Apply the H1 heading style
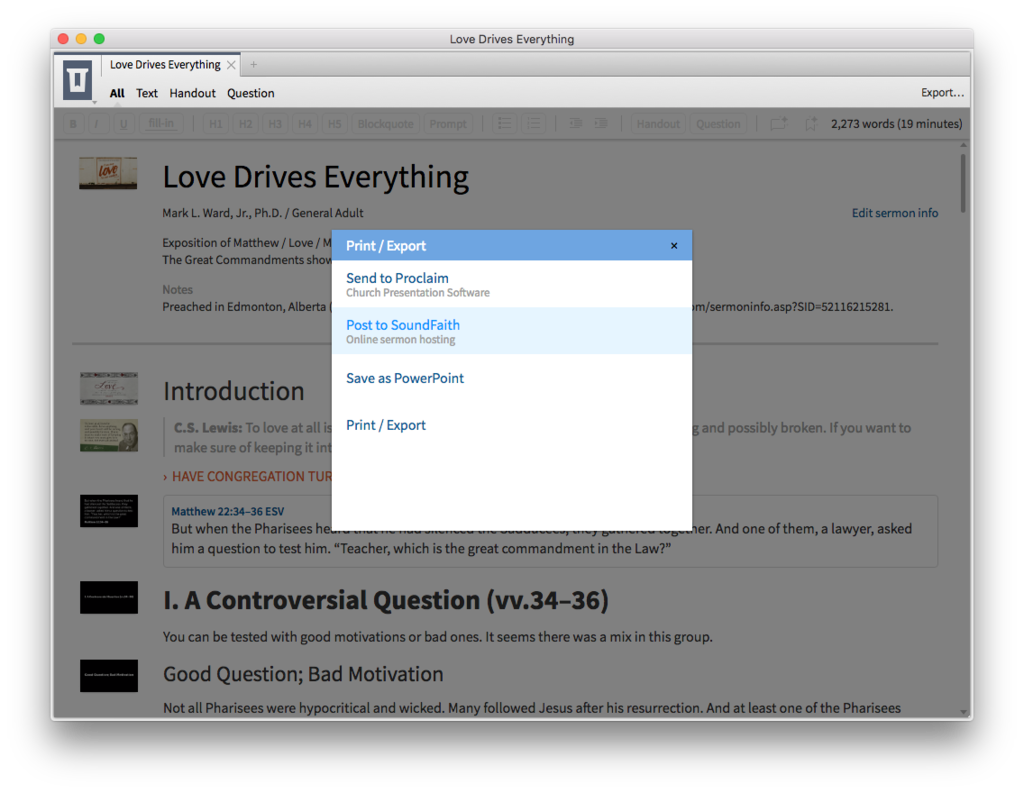 point(216,123)
